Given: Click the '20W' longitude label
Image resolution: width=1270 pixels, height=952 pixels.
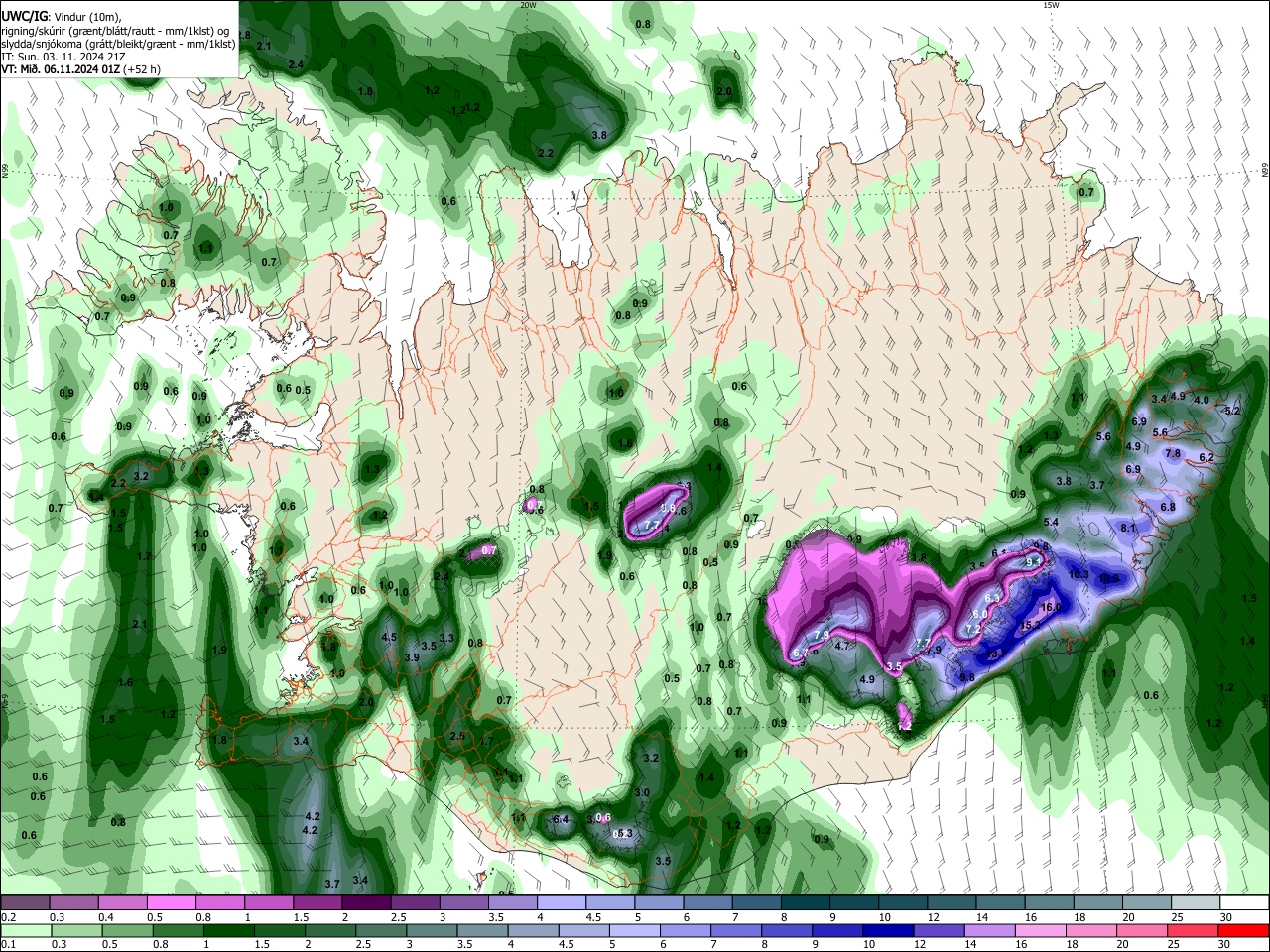Looking at the screenshot, I should [x=528, y=5].
